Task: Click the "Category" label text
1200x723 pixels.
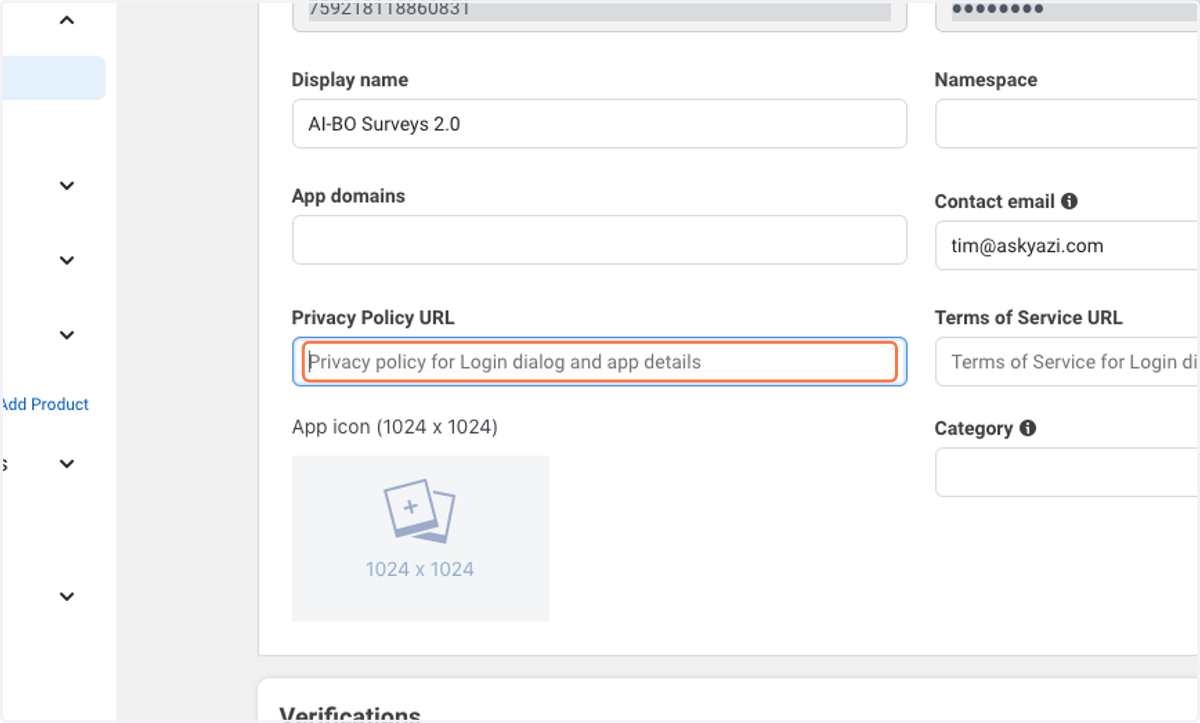Action: point(974,428)
